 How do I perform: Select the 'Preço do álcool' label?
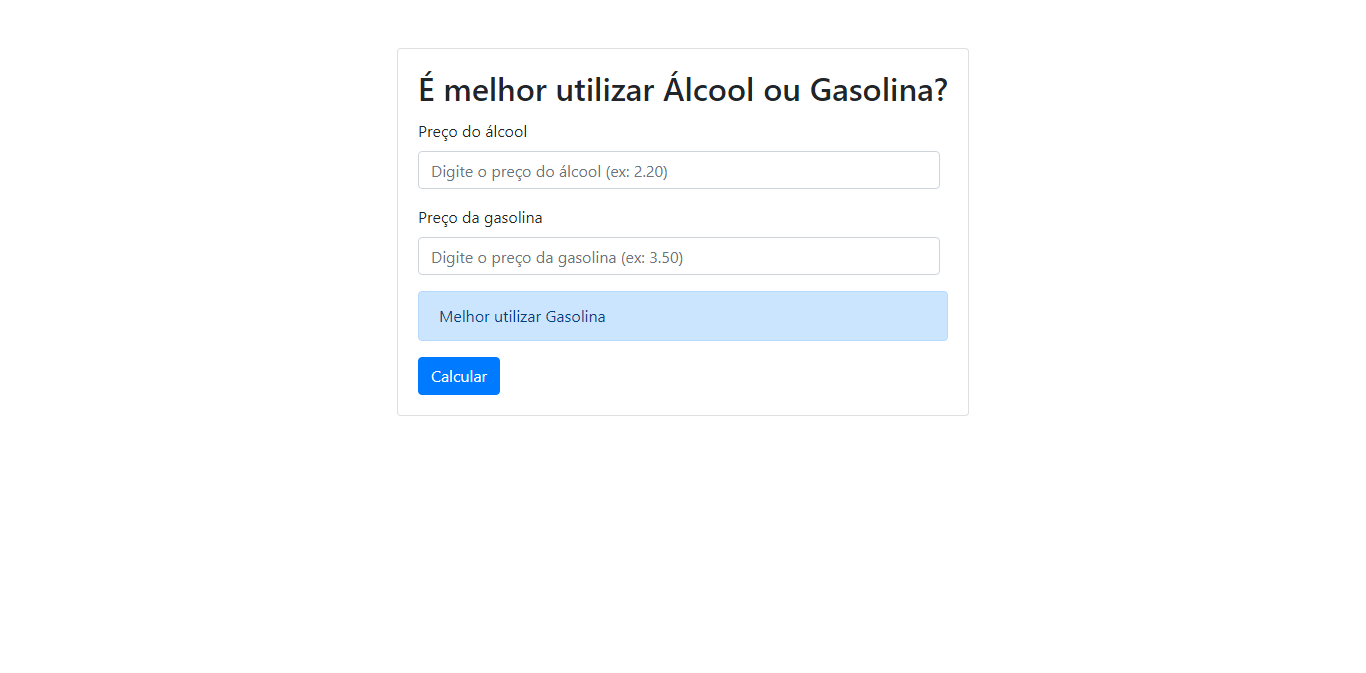pos(472,131)
